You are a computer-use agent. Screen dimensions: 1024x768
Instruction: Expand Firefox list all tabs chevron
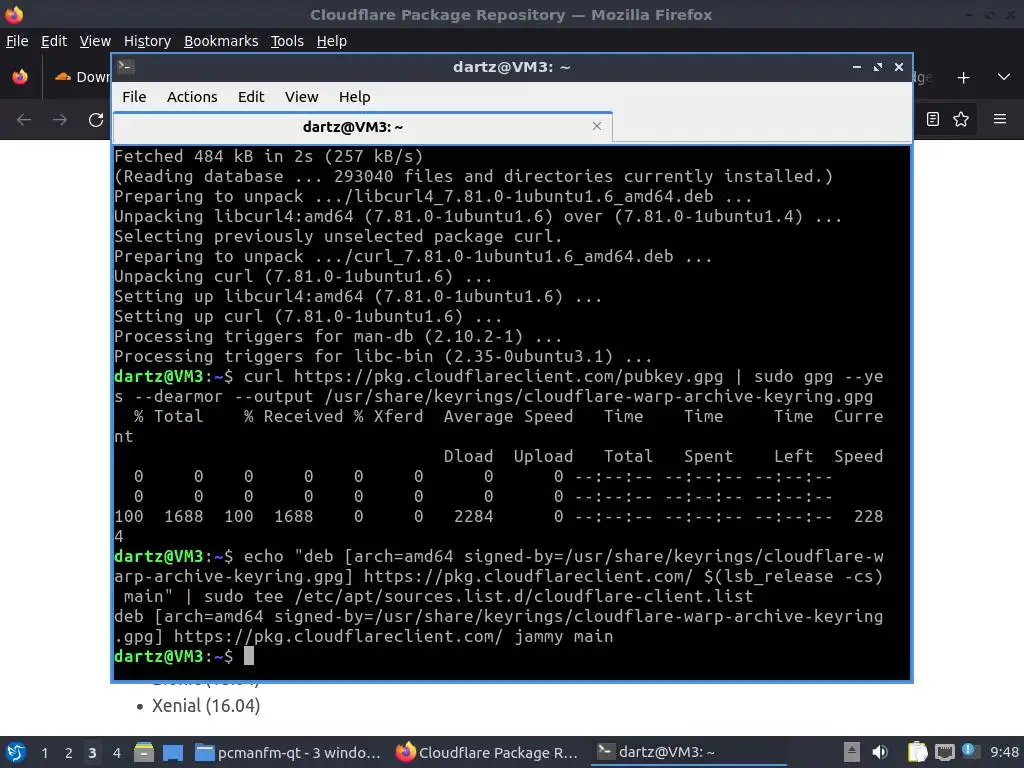click(1004, 77)
